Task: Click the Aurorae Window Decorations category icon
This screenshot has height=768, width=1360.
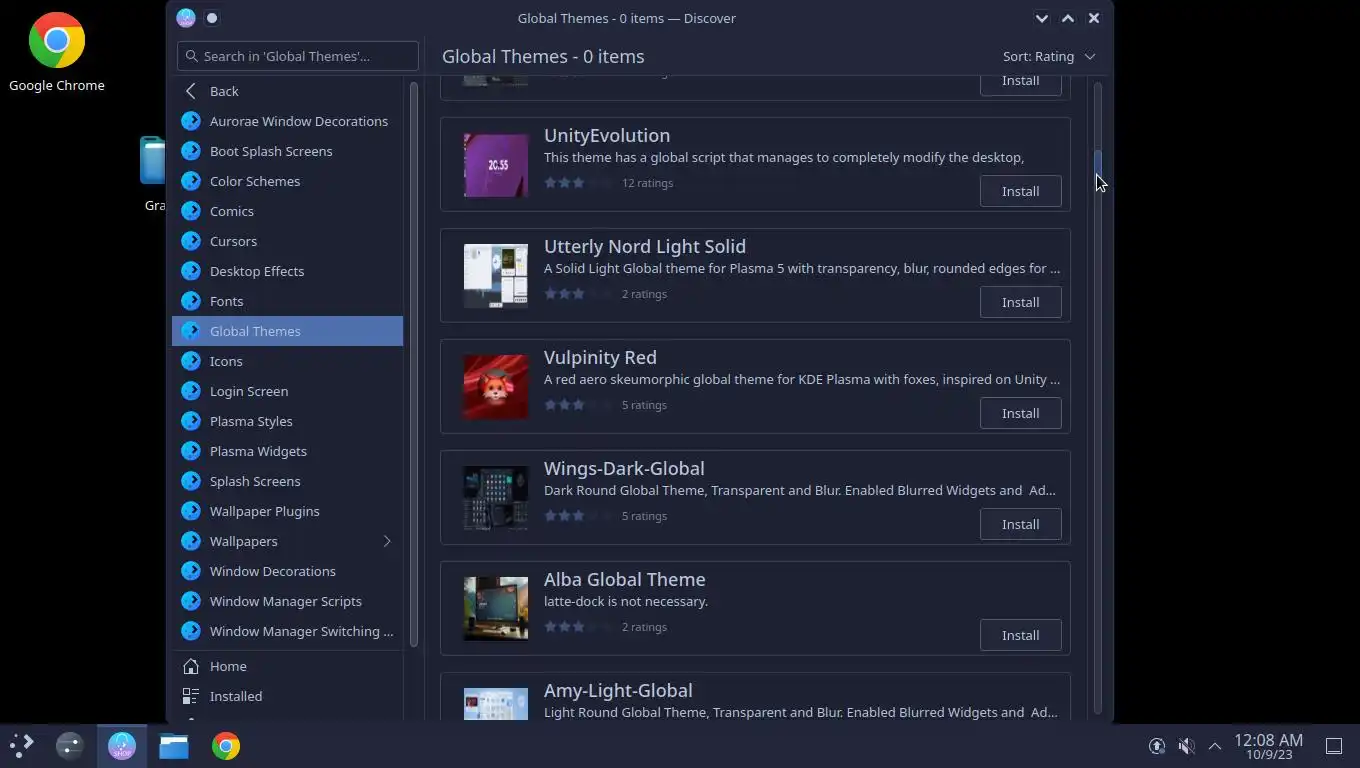Action: 191,121
